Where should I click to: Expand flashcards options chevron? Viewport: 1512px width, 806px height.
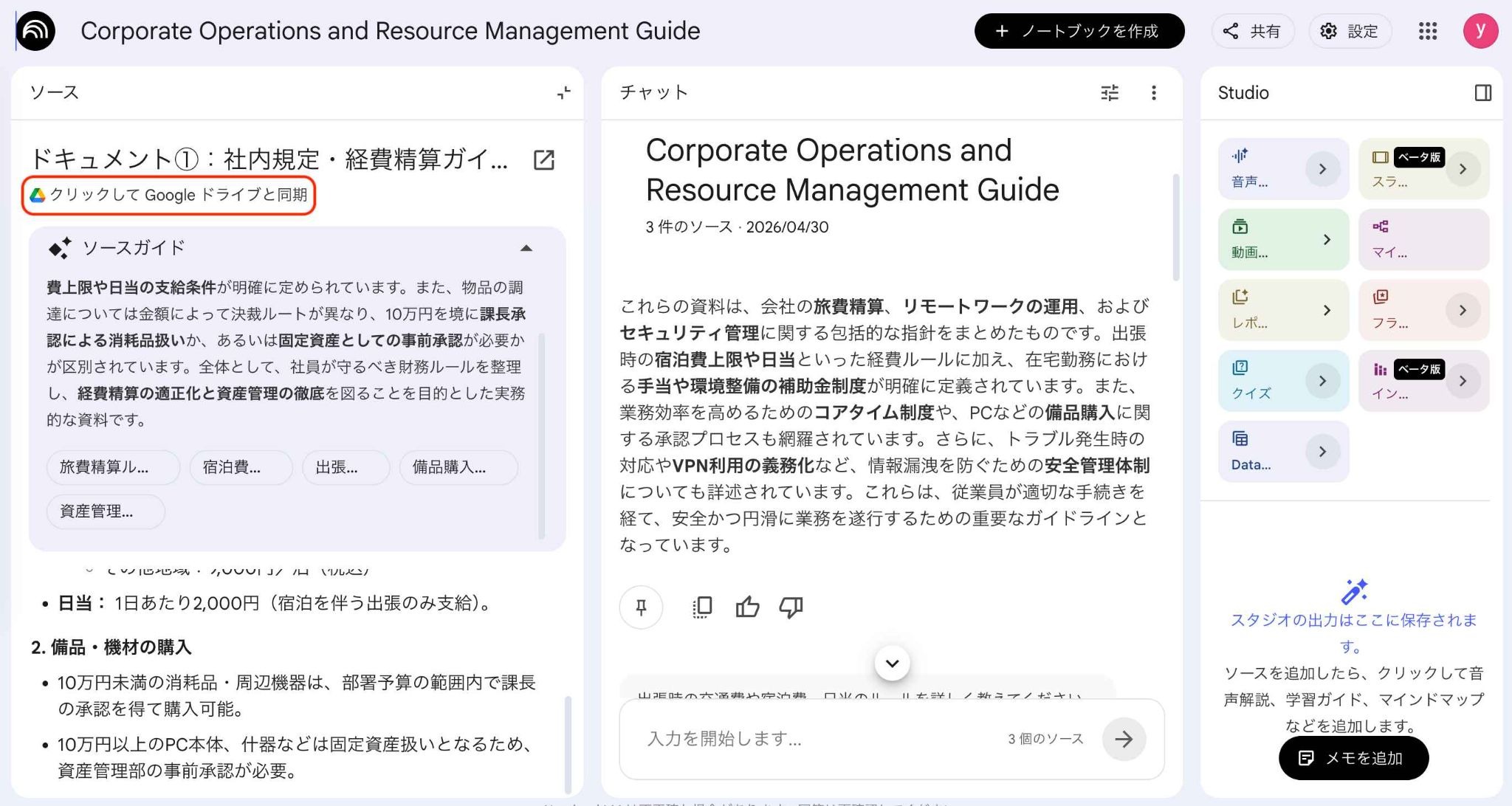click(1463, 310)
